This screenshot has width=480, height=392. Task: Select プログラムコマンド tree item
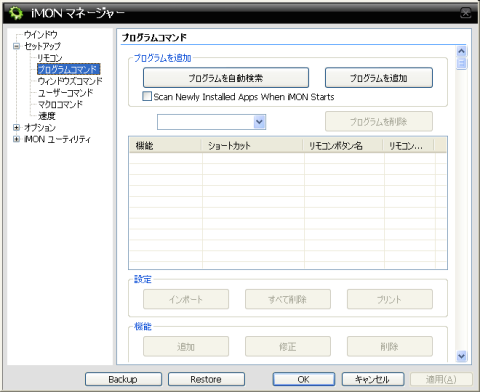click(68, 69)
